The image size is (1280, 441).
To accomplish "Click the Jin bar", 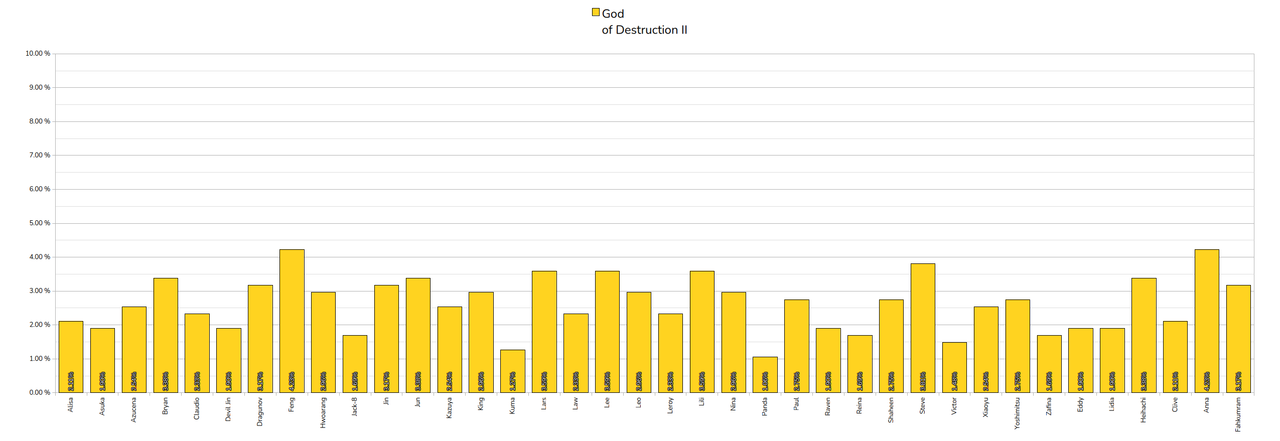I will (x=387, y=339).
